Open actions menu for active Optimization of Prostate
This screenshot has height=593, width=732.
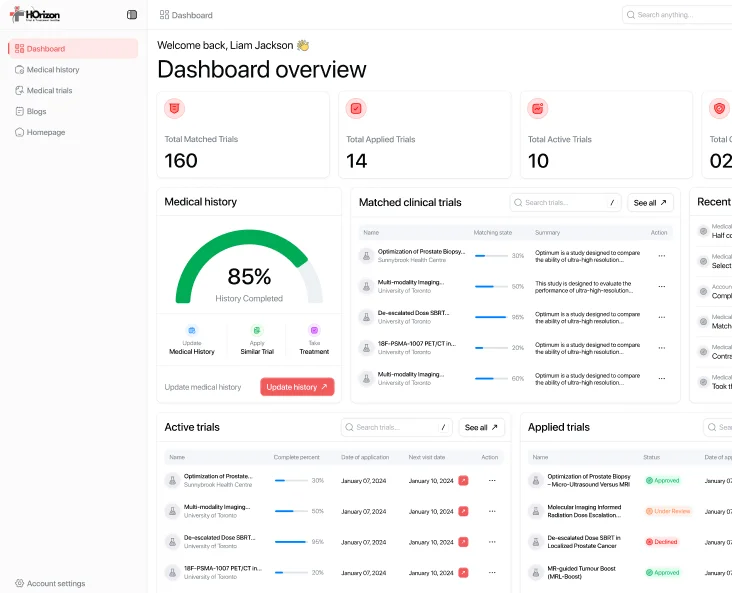tap(492, 480)
